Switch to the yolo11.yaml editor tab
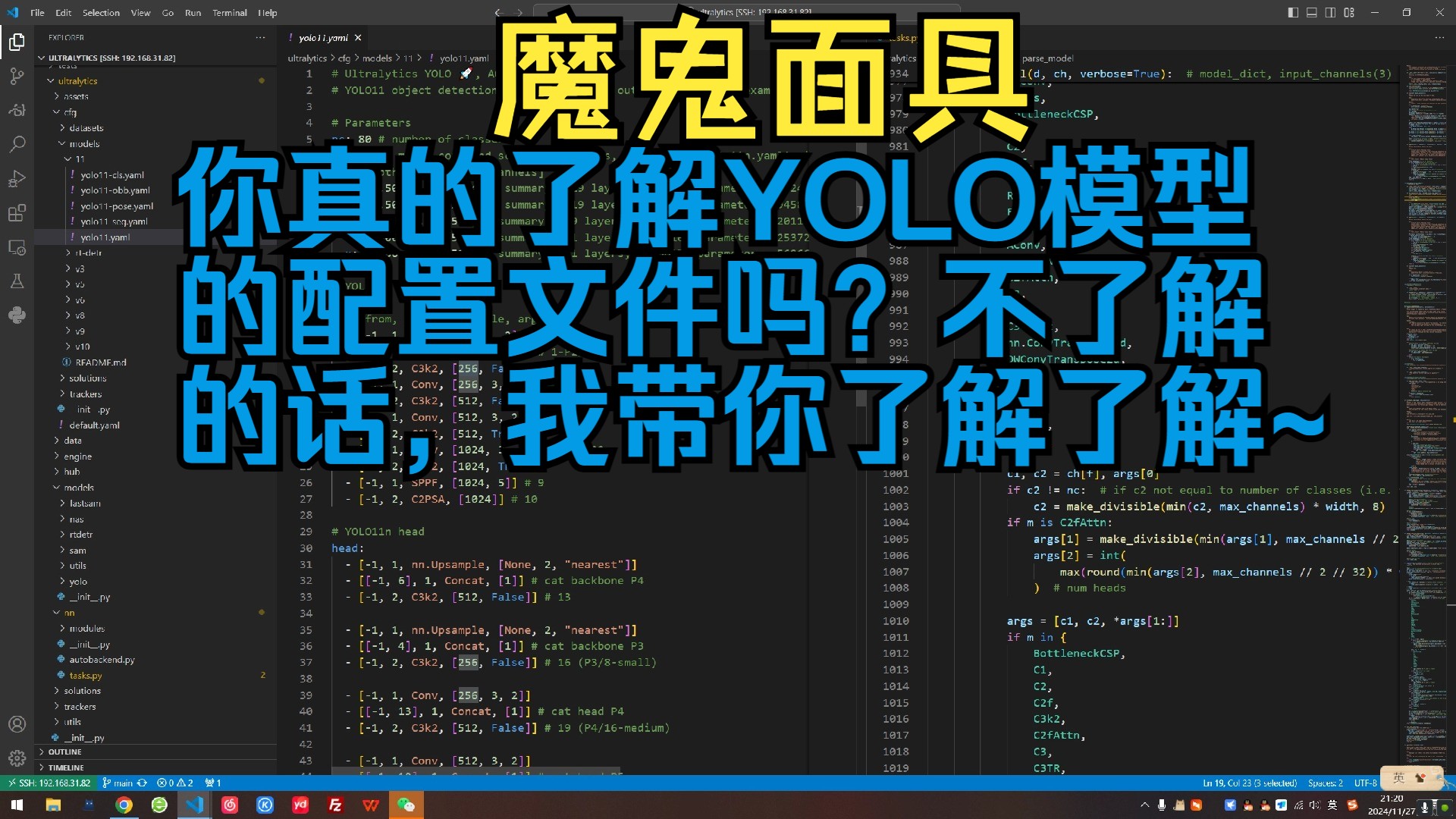The image size is (1456, 819). coord(323,37)
